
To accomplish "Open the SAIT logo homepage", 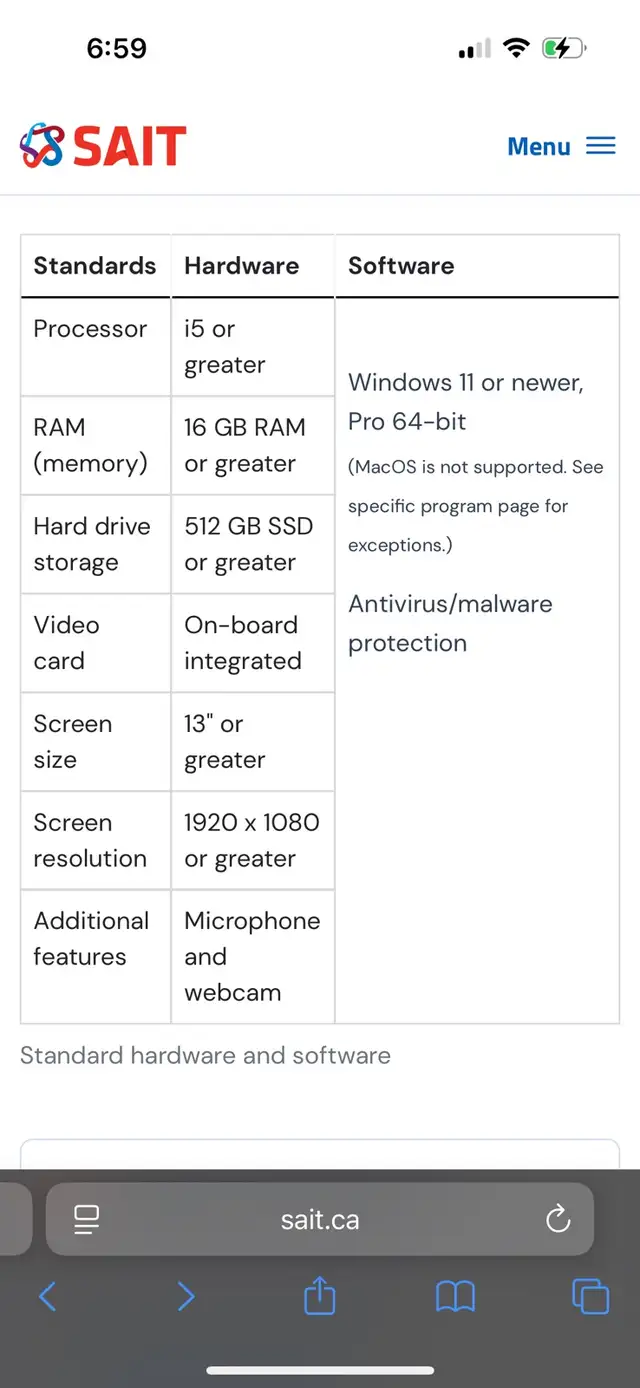I will (103, 146).
